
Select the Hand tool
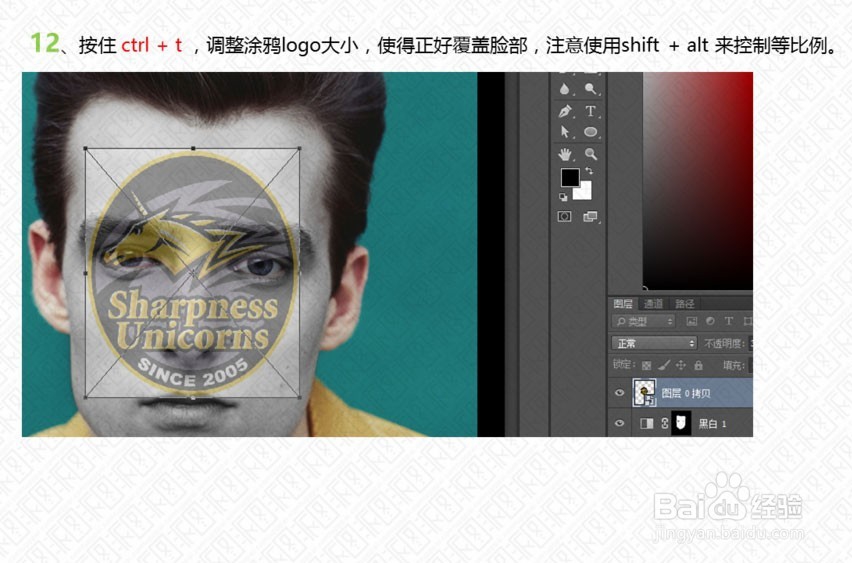click(x=565, y=154)
